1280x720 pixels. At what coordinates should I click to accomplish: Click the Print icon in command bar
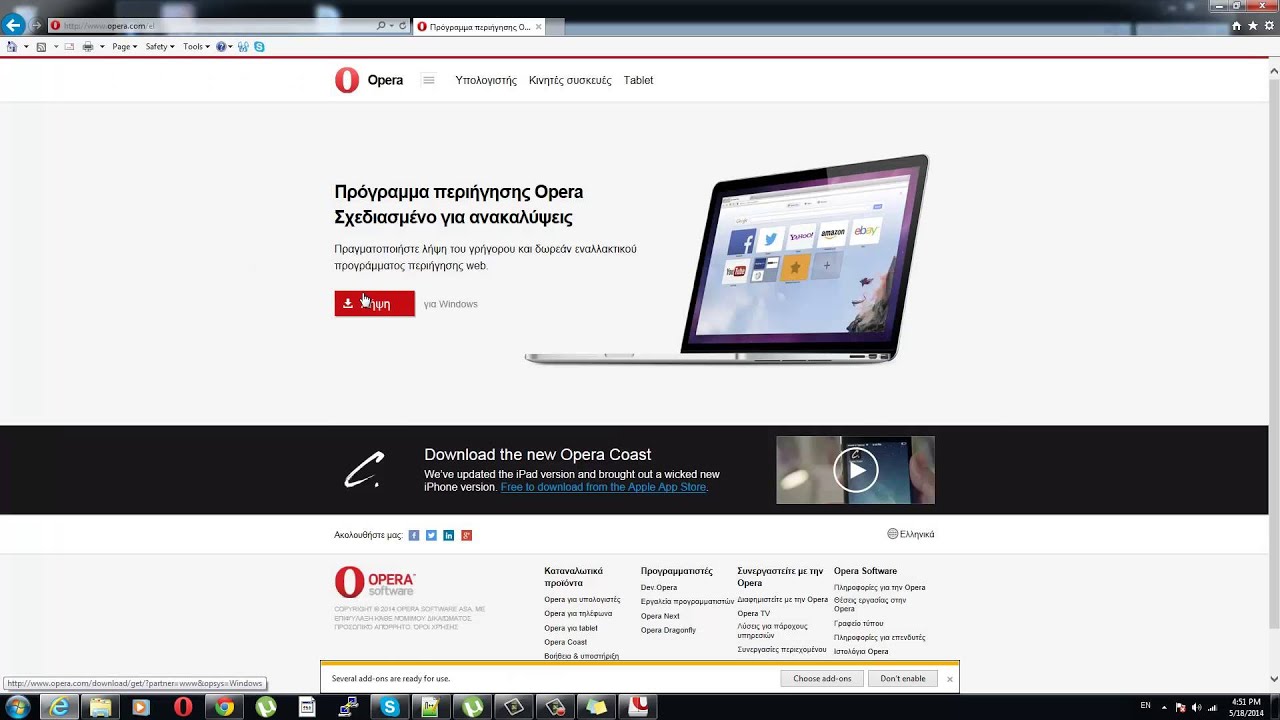pyautogui.click(x=88, y=47)
